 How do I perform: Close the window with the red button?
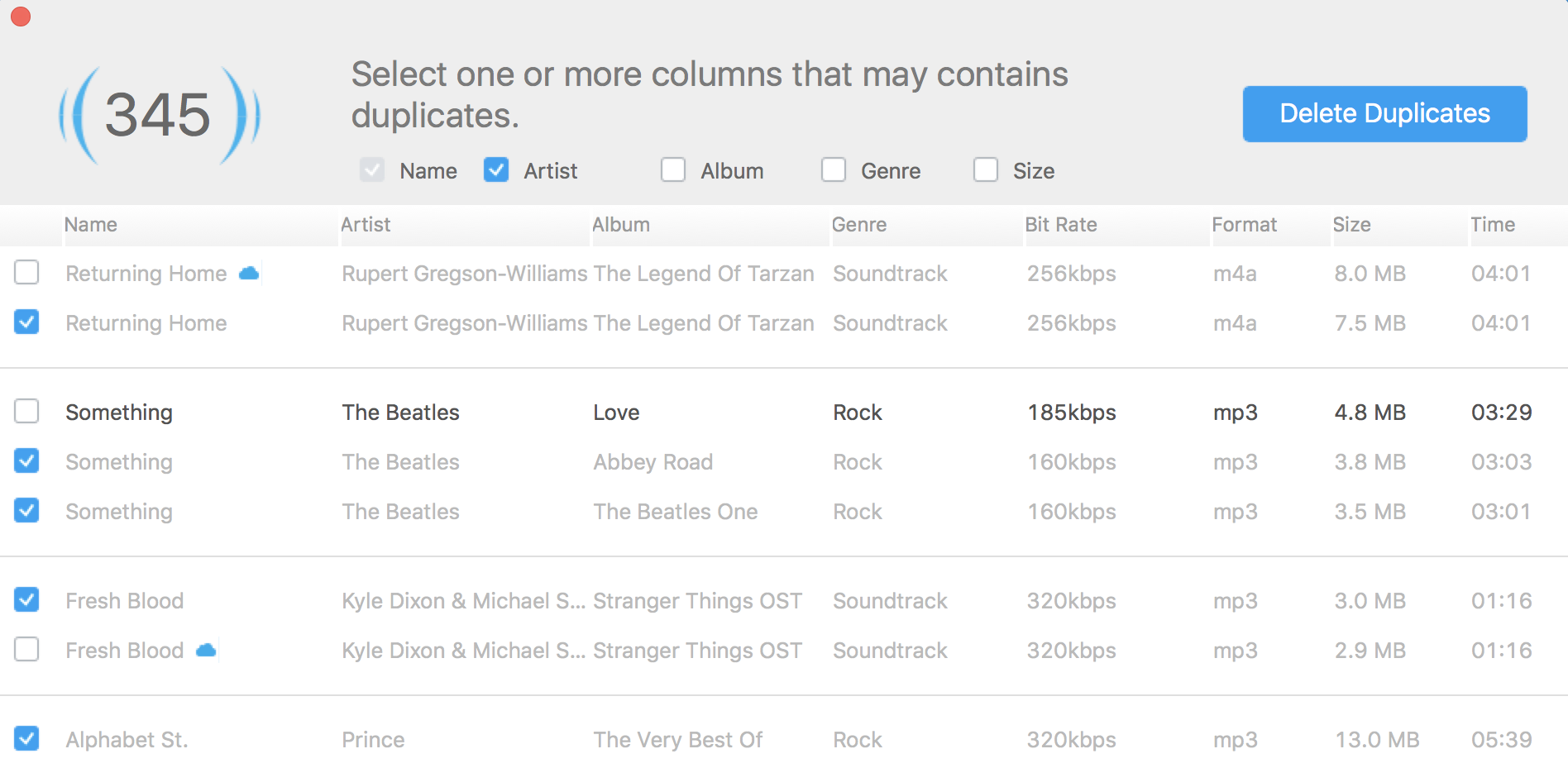[21, 17]
